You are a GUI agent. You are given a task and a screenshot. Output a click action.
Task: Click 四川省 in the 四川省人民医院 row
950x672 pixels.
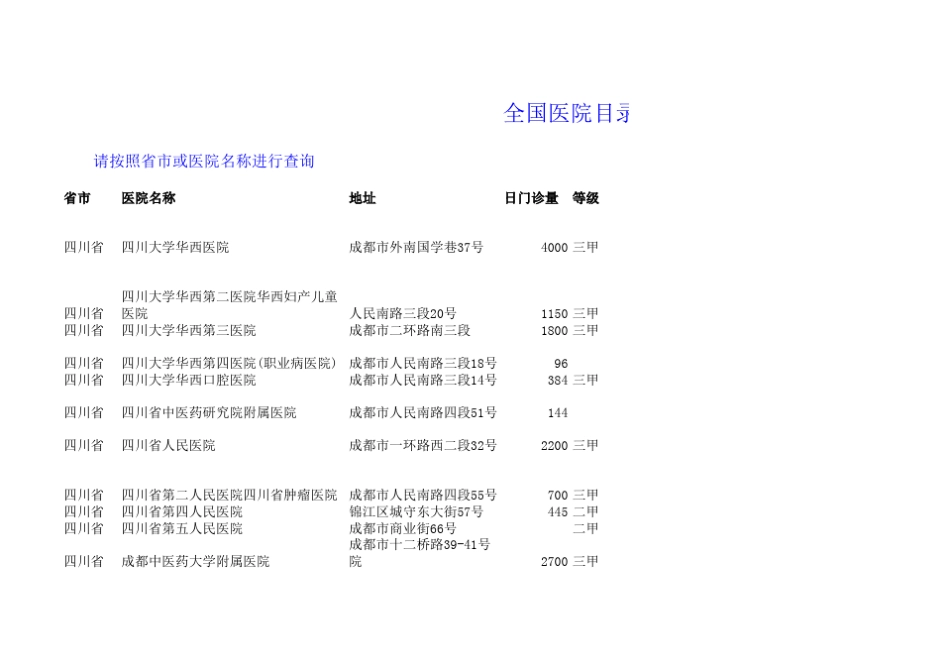click(84, 445)
